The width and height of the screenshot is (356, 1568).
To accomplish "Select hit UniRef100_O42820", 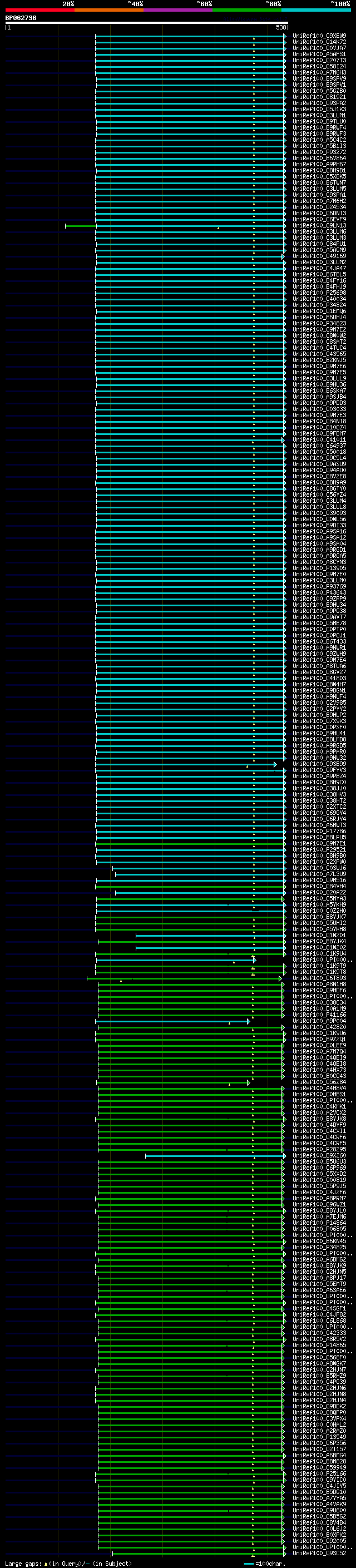I will [319, 1027].
